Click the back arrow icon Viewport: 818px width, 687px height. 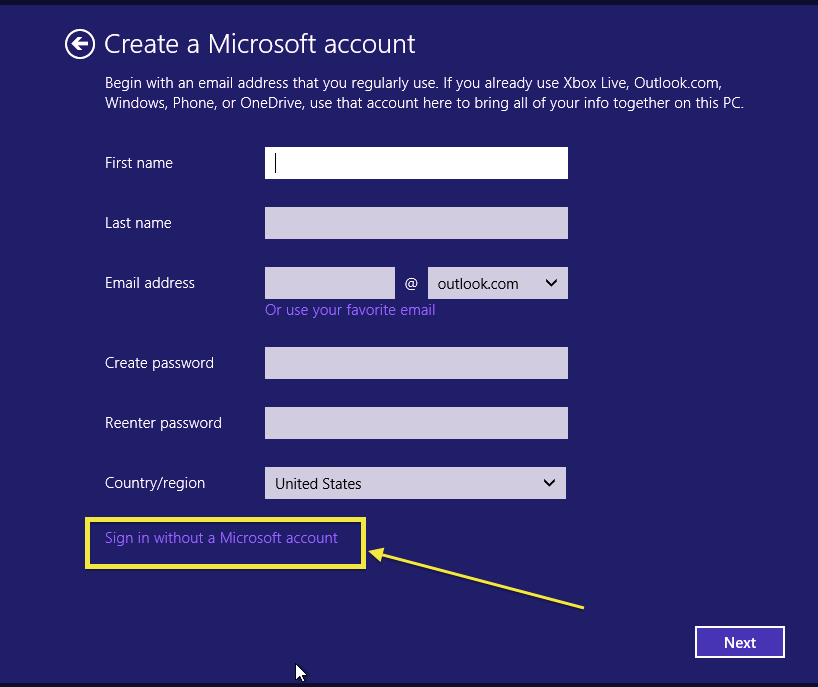78,44
